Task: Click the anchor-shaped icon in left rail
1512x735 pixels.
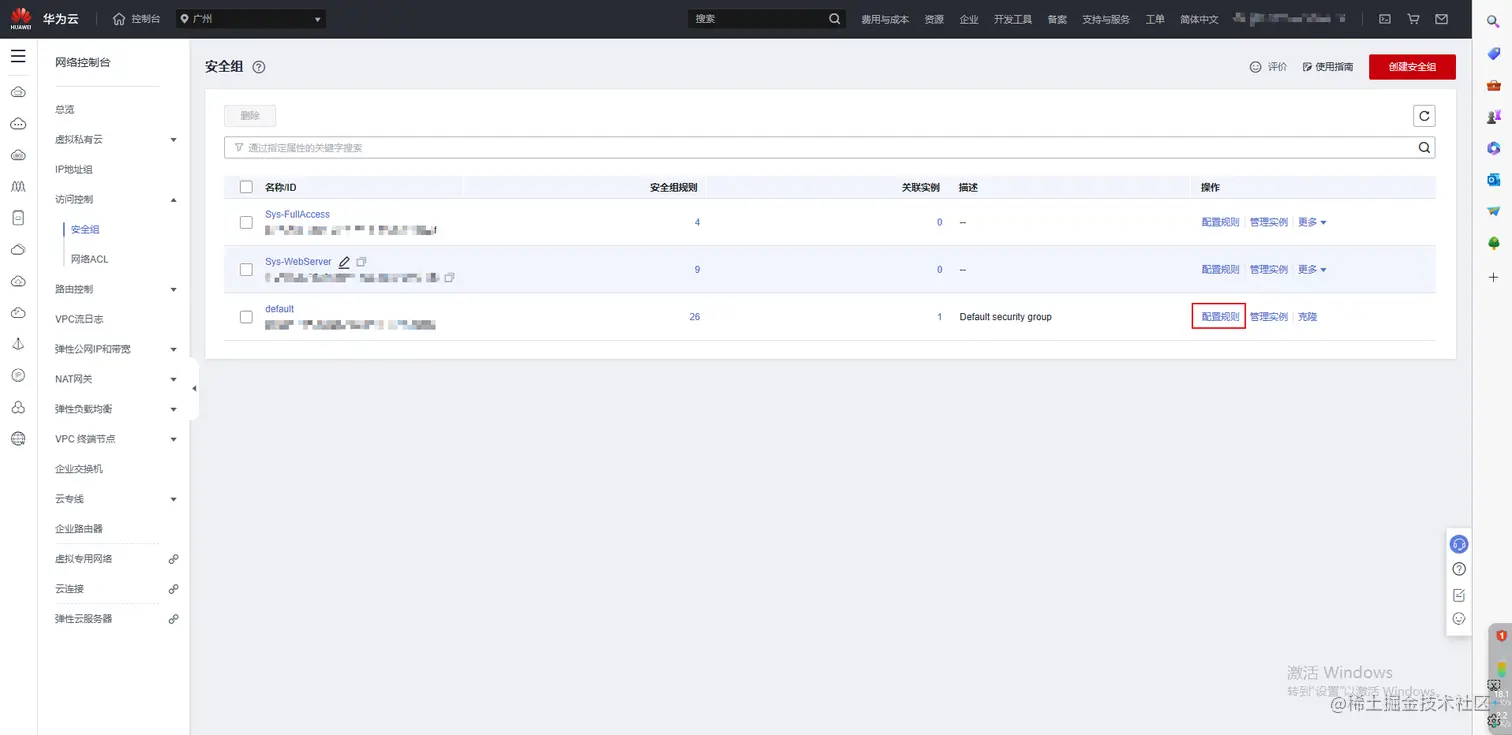Action: (x=18, y=343)
